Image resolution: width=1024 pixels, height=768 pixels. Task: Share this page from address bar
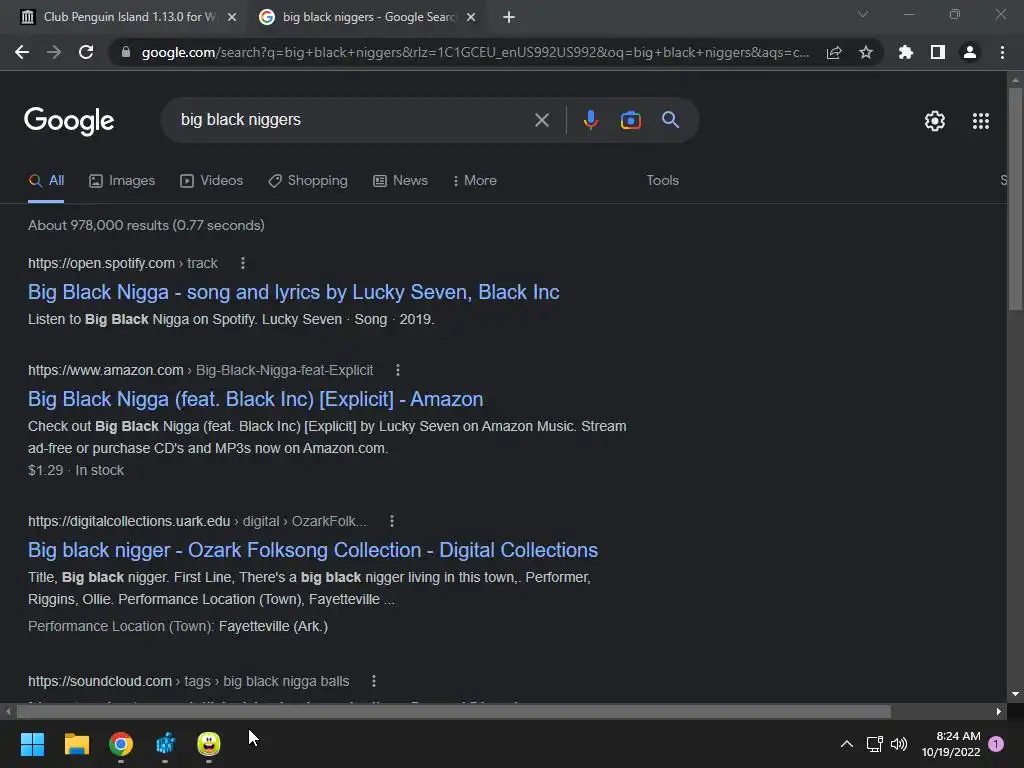[834, 52]
